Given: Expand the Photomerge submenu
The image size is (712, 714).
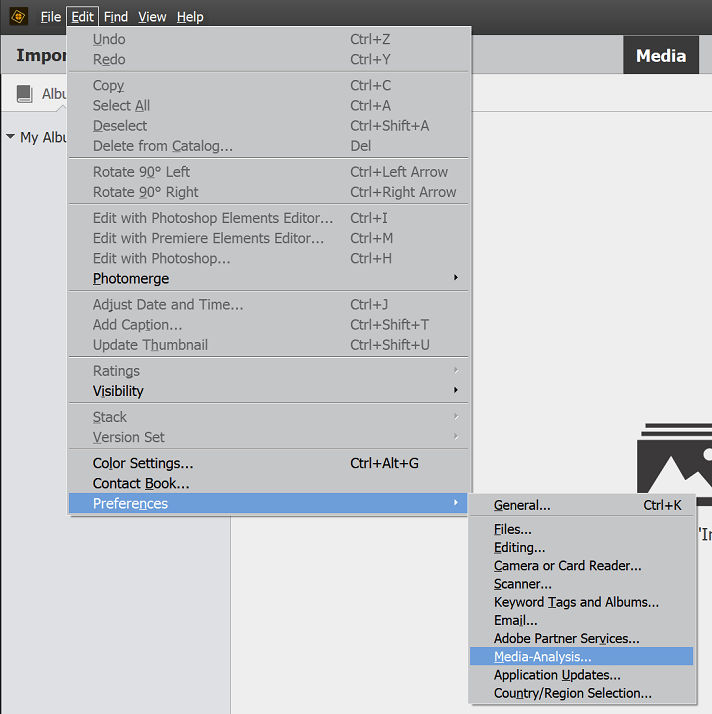Looking at the screenshot, I should pyautogui.click(x=268, y=278).
